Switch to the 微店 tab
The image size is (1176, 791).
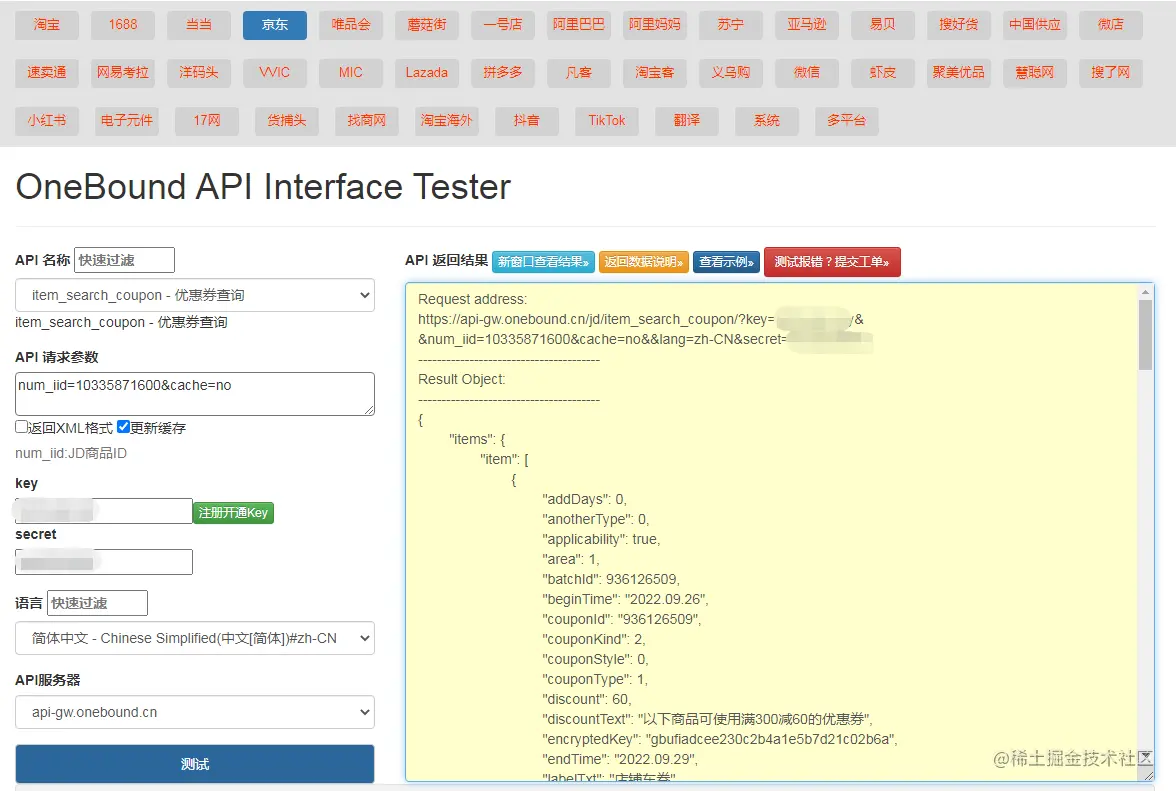tap(1111, 25)
